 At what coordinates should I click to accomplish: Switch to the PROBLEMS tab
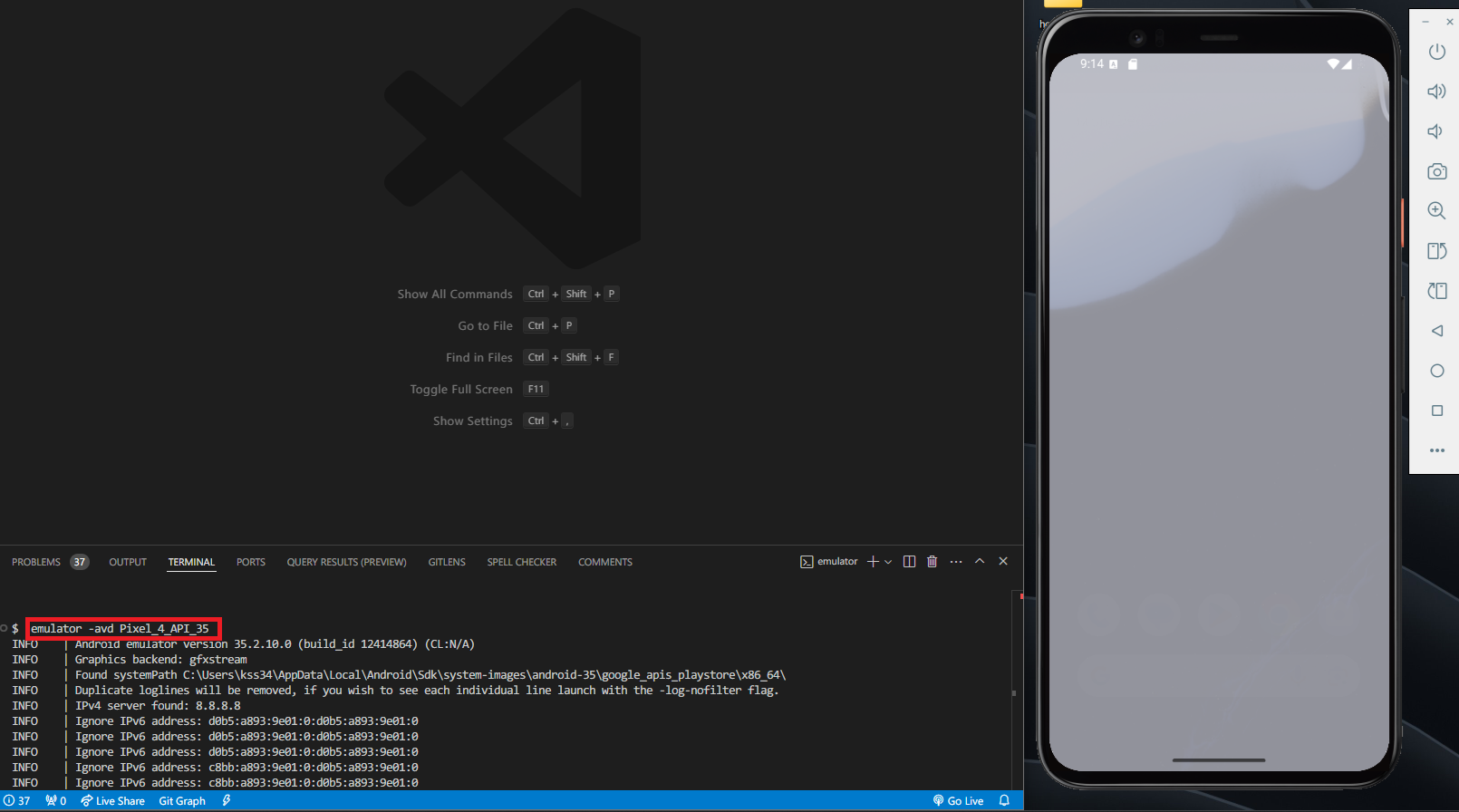pos(36,562)
